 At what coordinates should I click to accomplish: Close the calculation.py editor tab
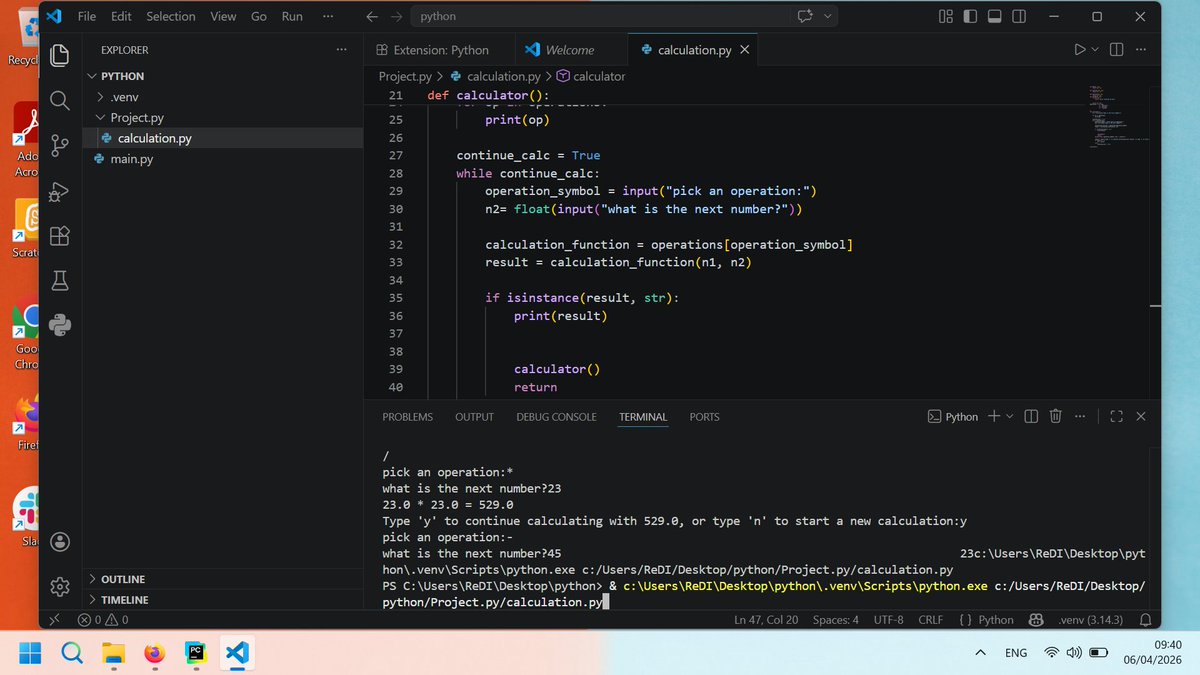(x=744, y=50)
